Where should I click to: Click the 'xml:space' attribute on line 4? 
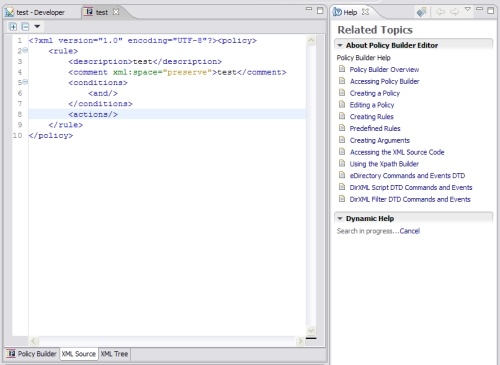(x=135, y=72)
